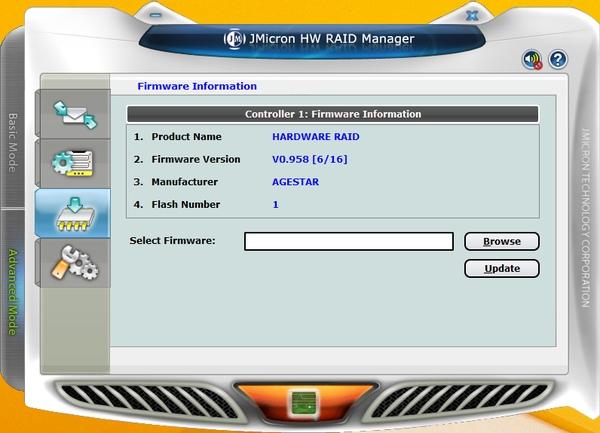Toggle the speaker beeper mute icon
The height and width of the screenshot is (433, 600).
pos(532,59)
